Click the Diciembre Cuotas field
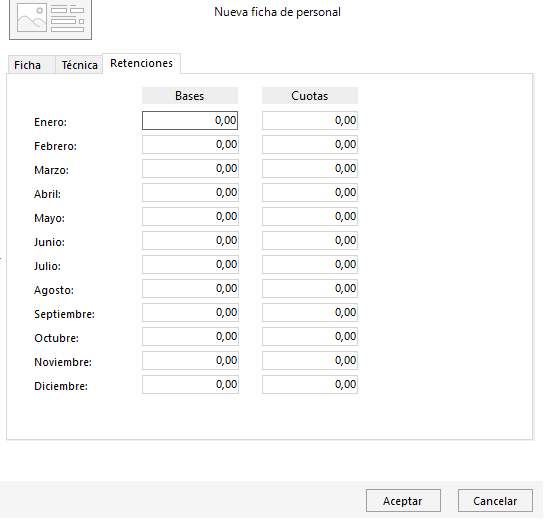Screen dimensions: 545x523 click(x=310, y=384)
